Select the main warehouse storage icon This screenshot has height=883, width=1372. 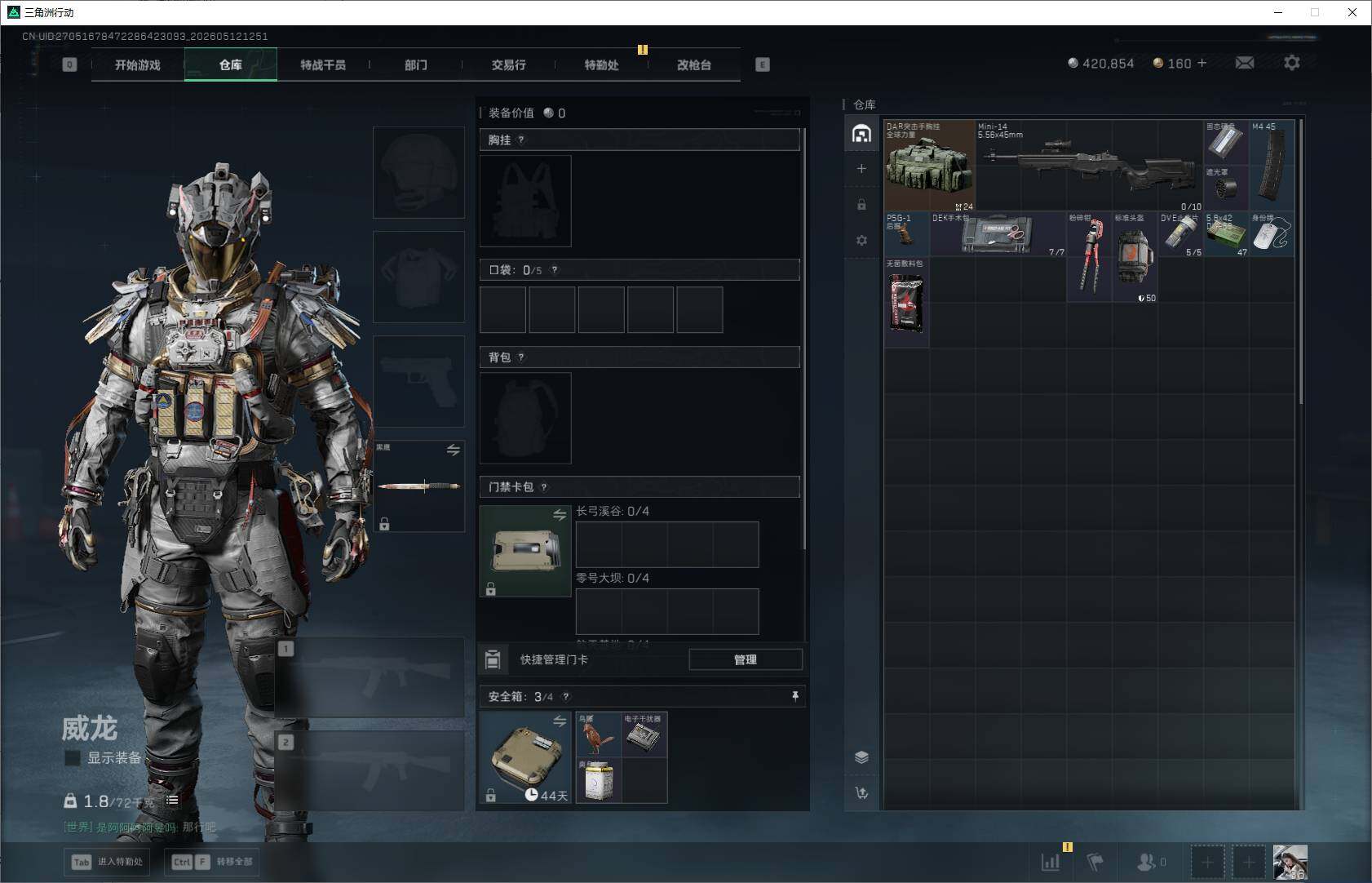tap(861, 133)
